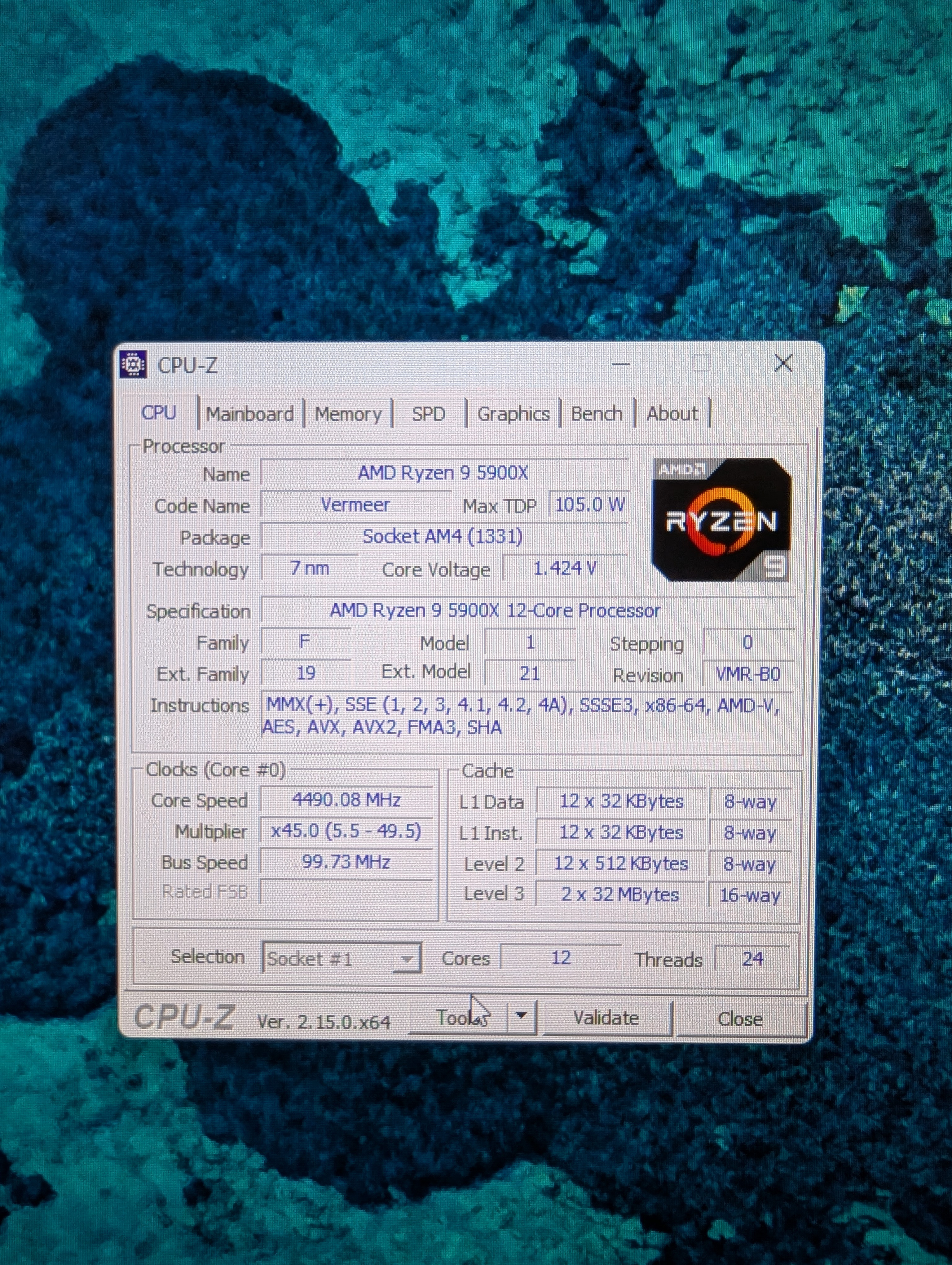Click the empty Rated FSB field
The width and height of the screenshot is (952, 1265).
pyautogui.click(x=346, y=892)
